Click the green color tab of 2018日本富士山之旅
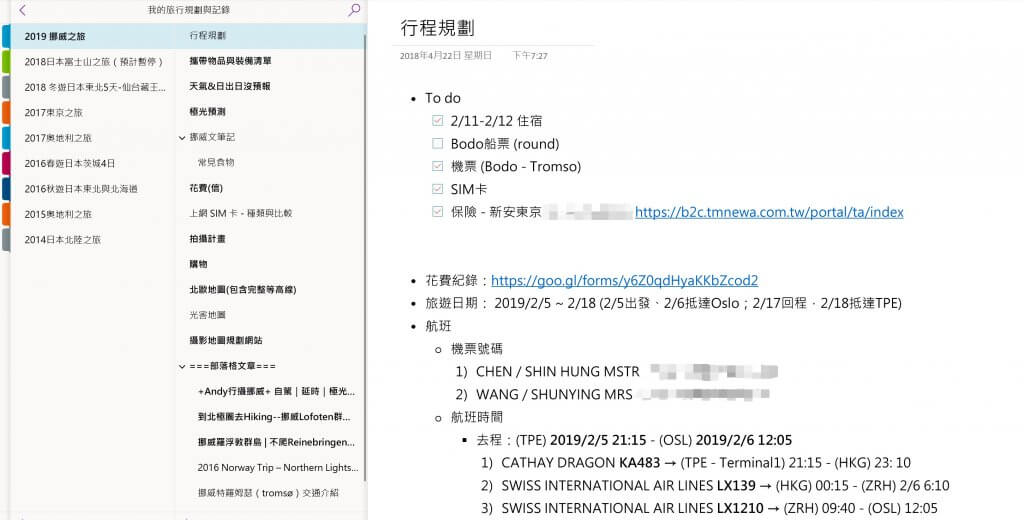Viewport: 1024px width, 520px height. point(5,61)
